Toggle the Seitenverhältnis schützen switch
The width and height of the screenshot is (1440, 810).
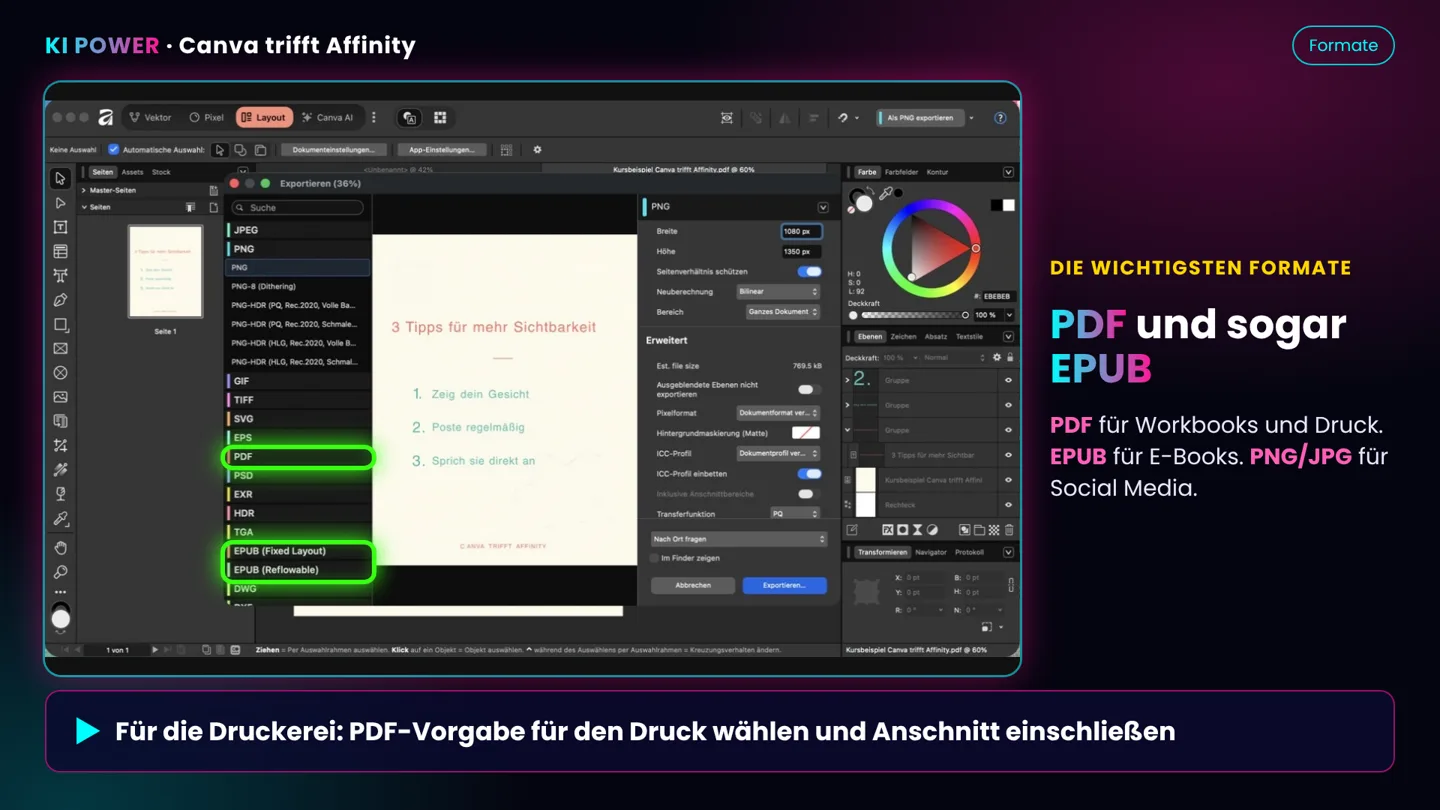(809, 272)
